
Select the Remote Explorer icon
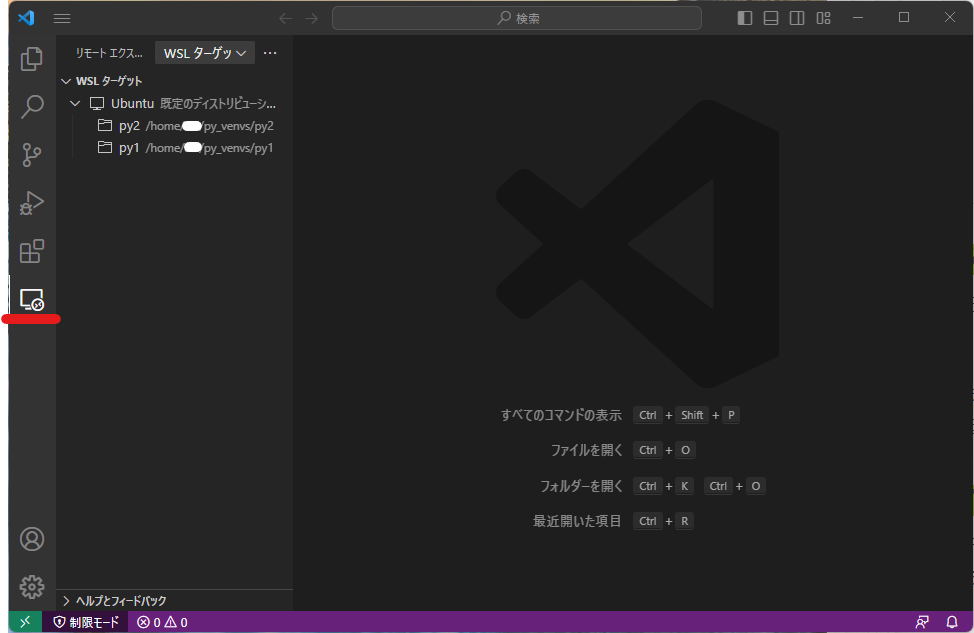coord(32,299)
